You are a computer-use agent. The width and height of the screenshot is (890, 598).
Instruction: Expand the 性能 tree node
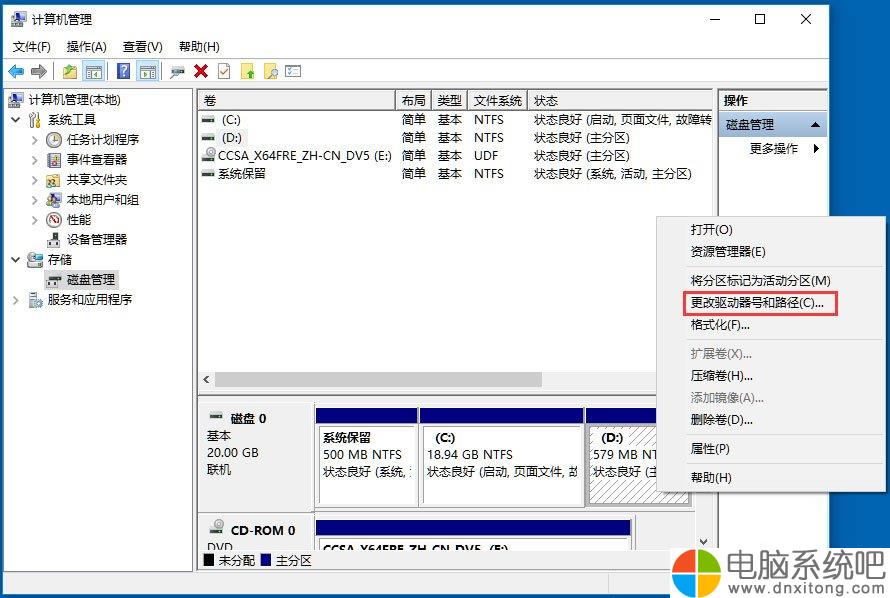pos(34,220)
